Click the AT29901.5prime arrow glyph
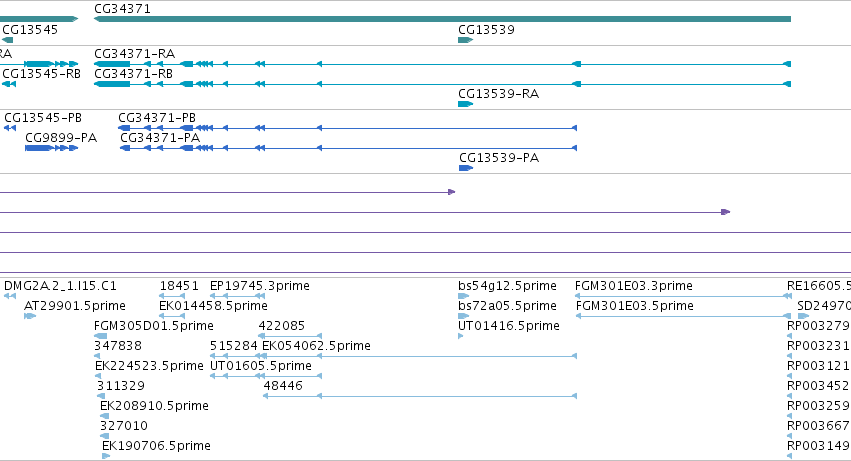 (30, 316)
